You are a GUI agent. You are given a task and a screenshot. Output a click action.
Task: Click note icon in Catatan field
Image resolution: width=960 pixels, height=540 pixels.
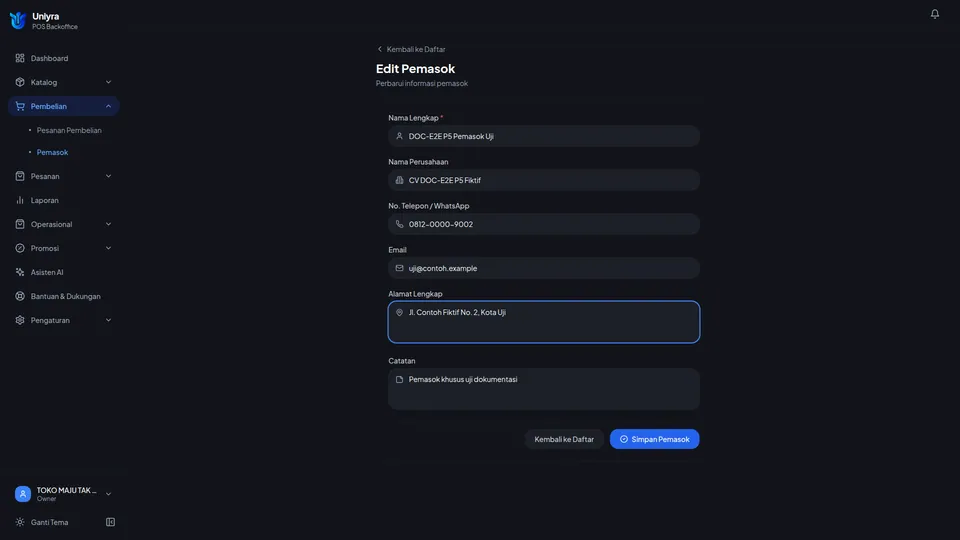pos(399,380)
